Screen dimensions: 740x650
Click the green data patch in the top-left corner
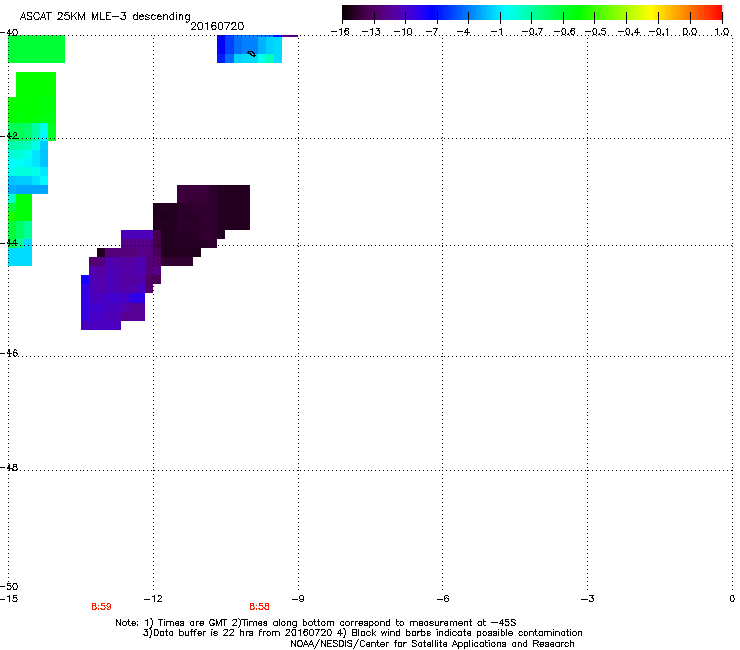(36, 49)
